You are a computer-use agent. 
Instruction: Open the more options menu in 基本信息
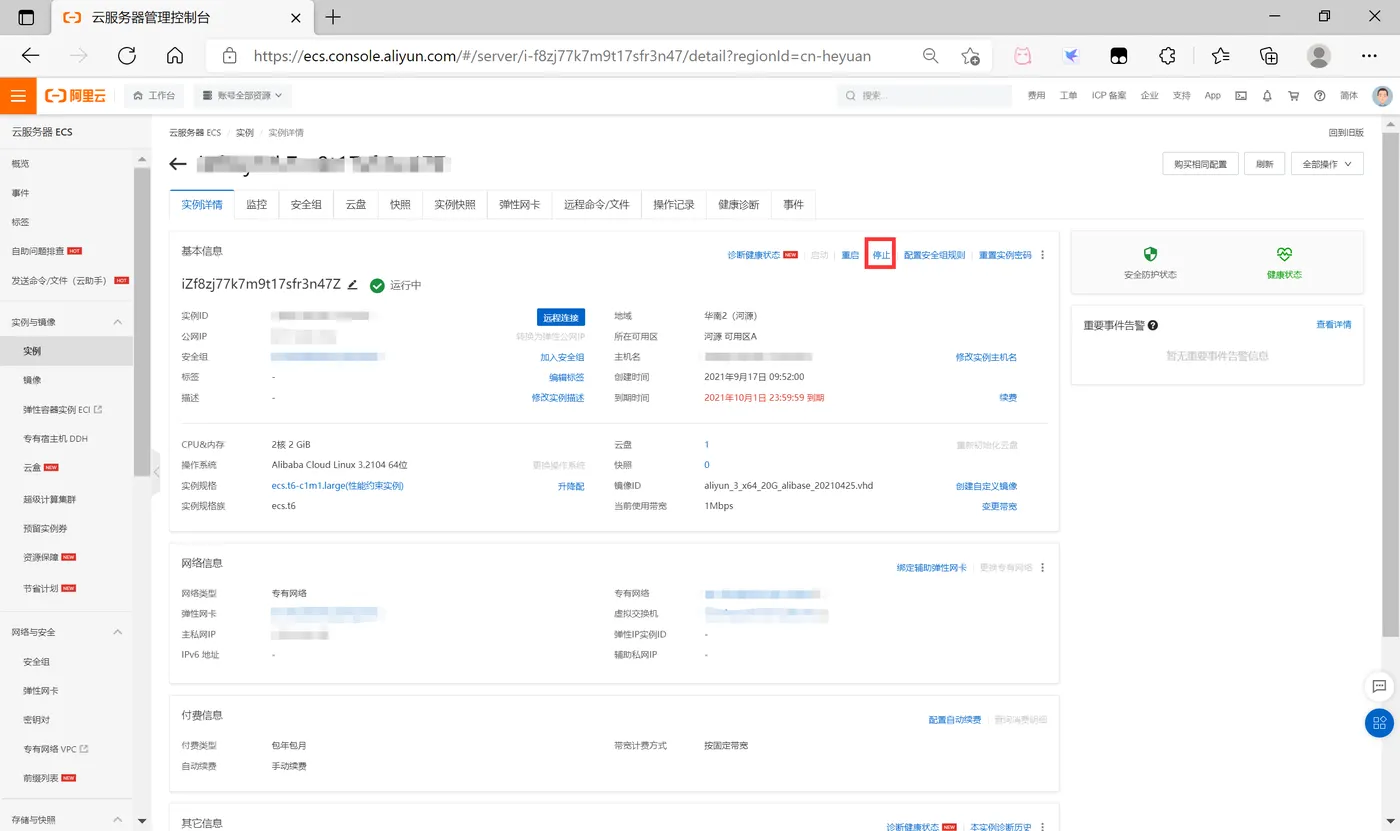tap(1042, 255)
